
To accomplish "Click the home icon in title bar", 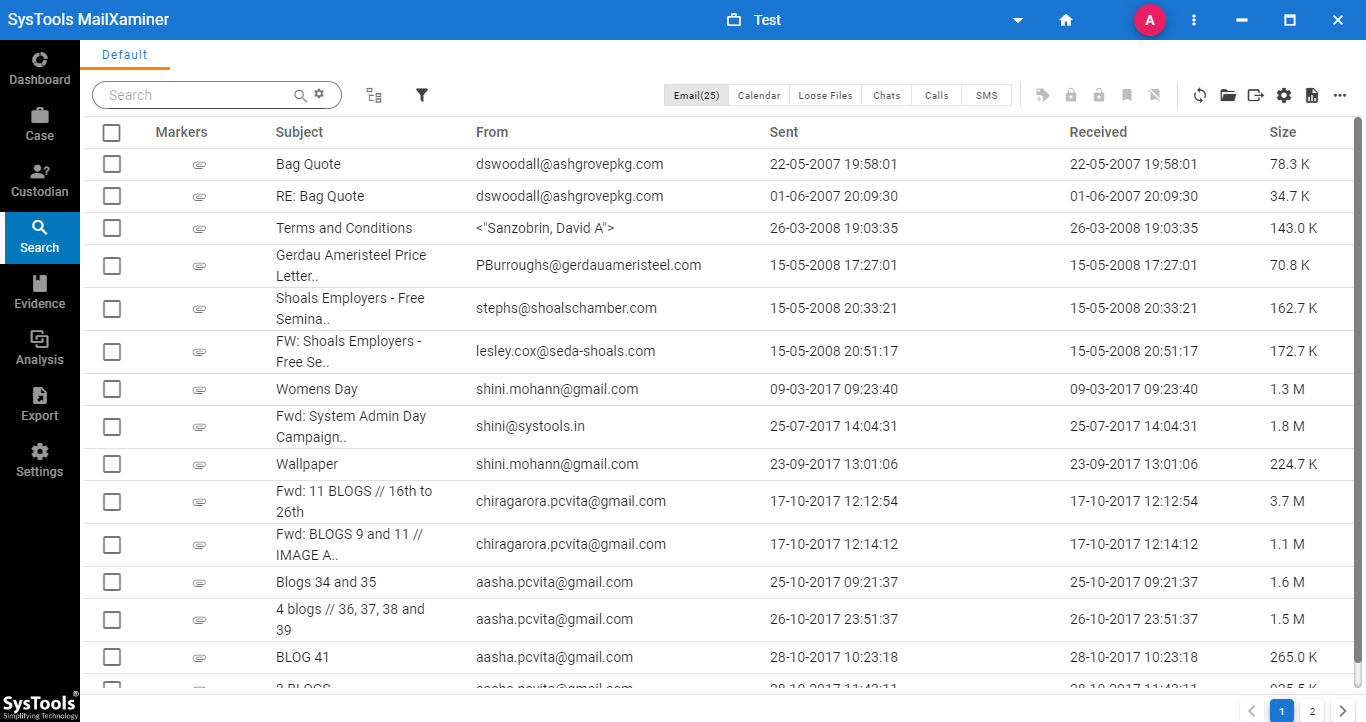I will [x=1066, y=20].
